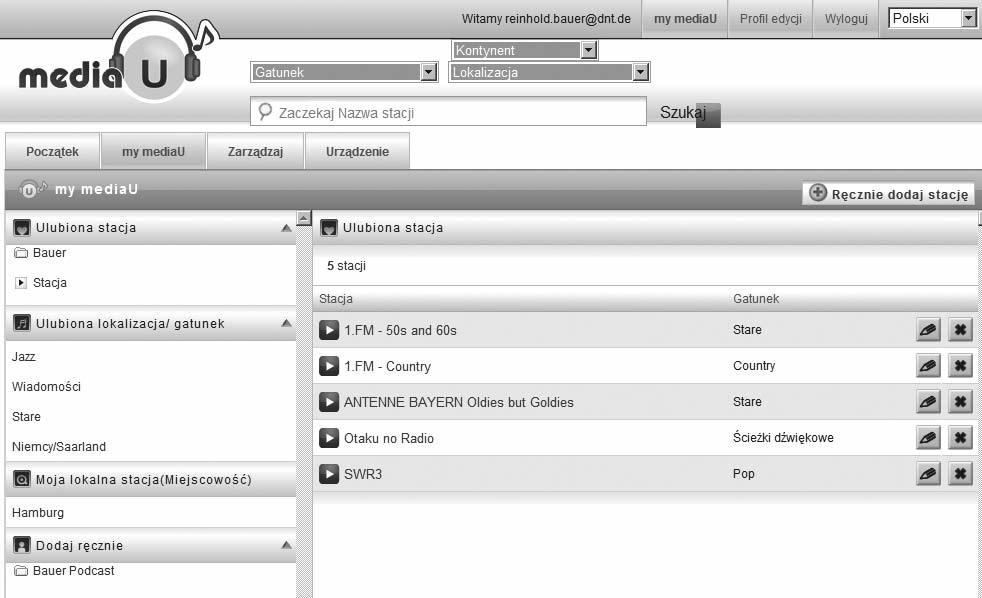Click the 5 stacji count text
The height and width of the screenshot is (598, 982).
[x=346, y=266]
